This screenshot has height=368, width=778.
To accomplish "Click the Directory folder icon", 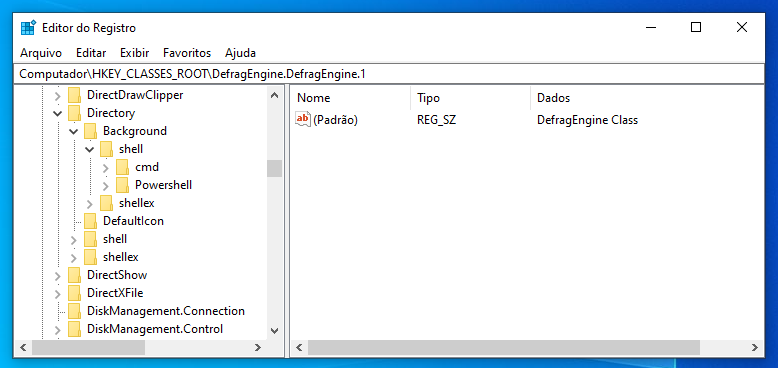I will (x=74, y=113).
